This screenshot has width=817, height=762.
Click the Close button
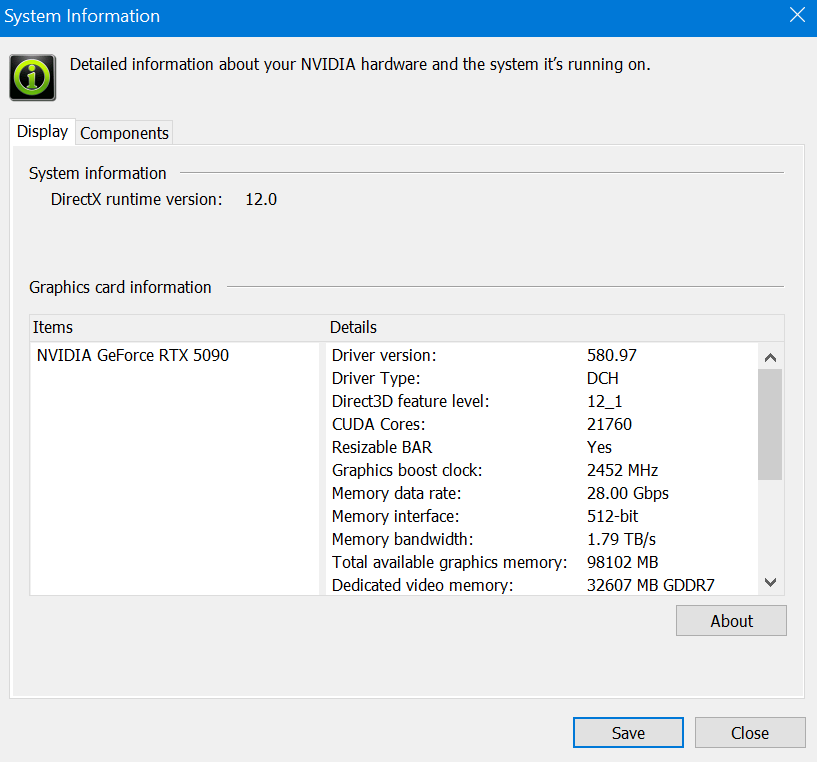[x=750, y=733]
